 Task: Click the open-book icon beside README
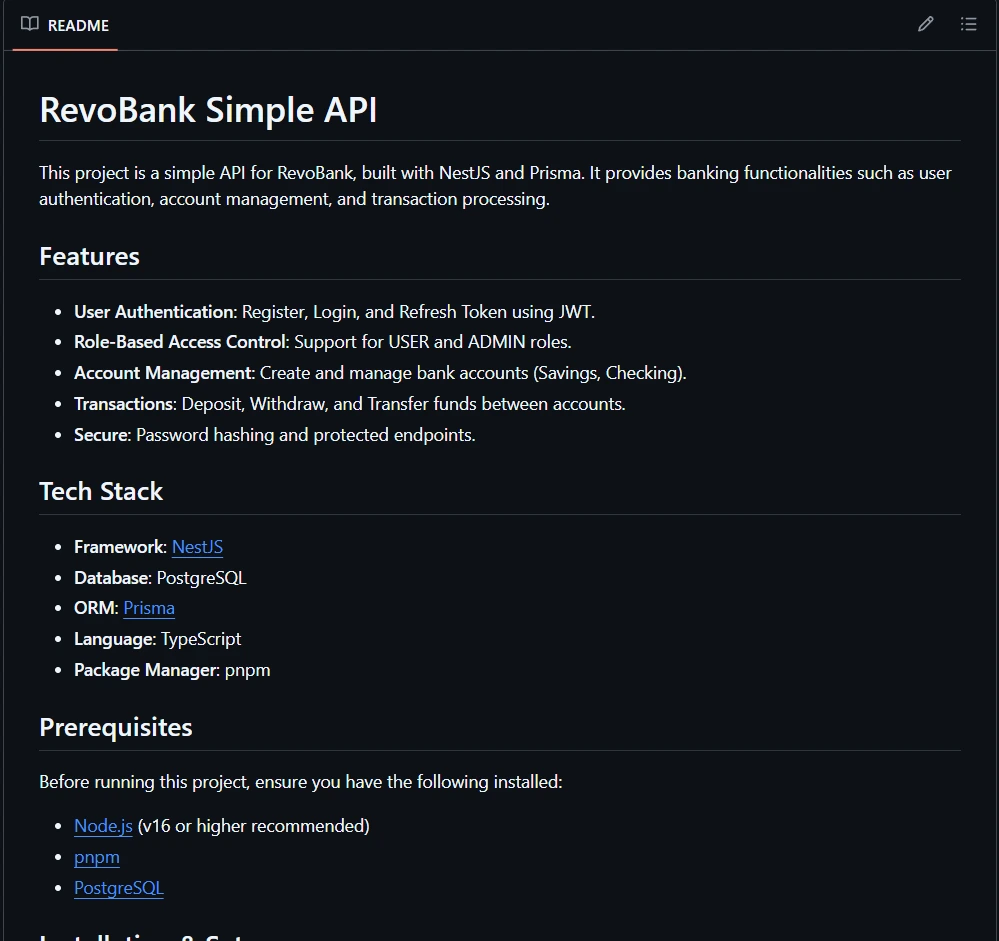29,23
